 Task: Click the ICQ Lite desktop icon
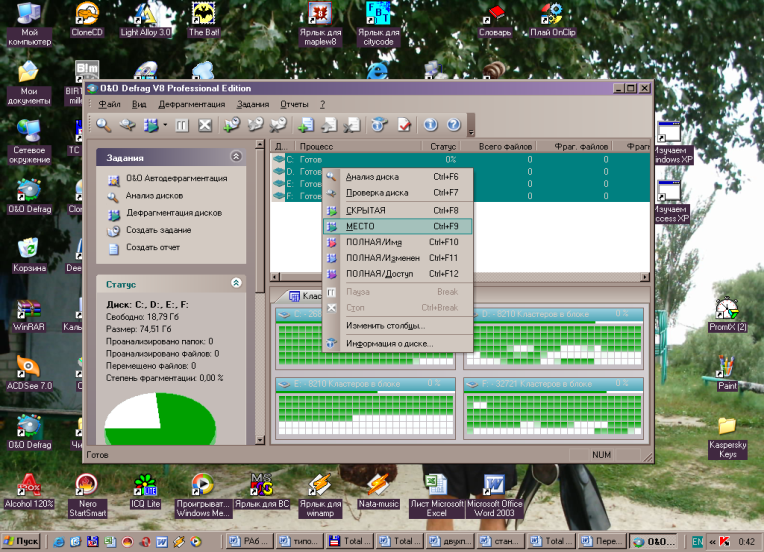coord(145,491)
